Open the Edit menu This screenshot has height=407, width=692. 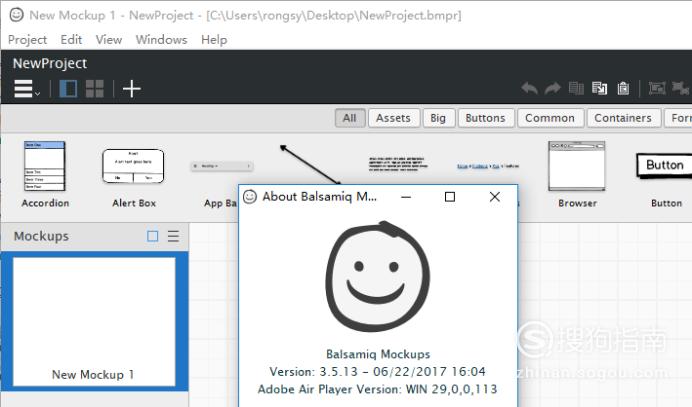[71, 40]
